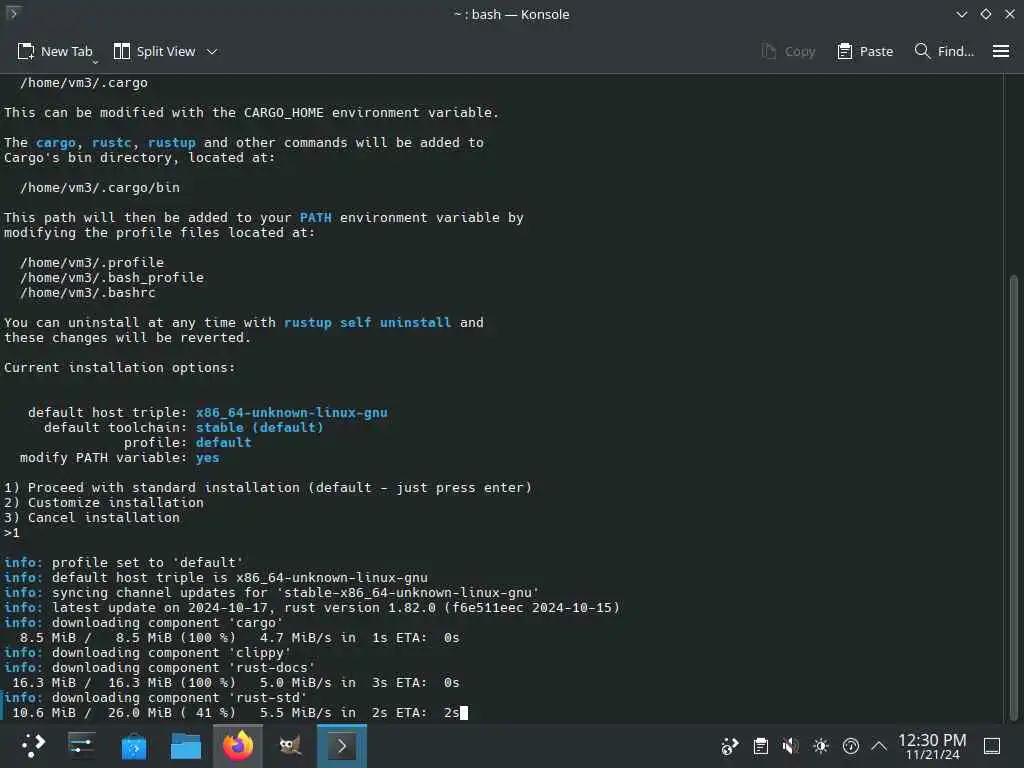The image size is (1024, 768).
Task: Click the '/home/vm3/.bashrc' line
Action: 88,293
